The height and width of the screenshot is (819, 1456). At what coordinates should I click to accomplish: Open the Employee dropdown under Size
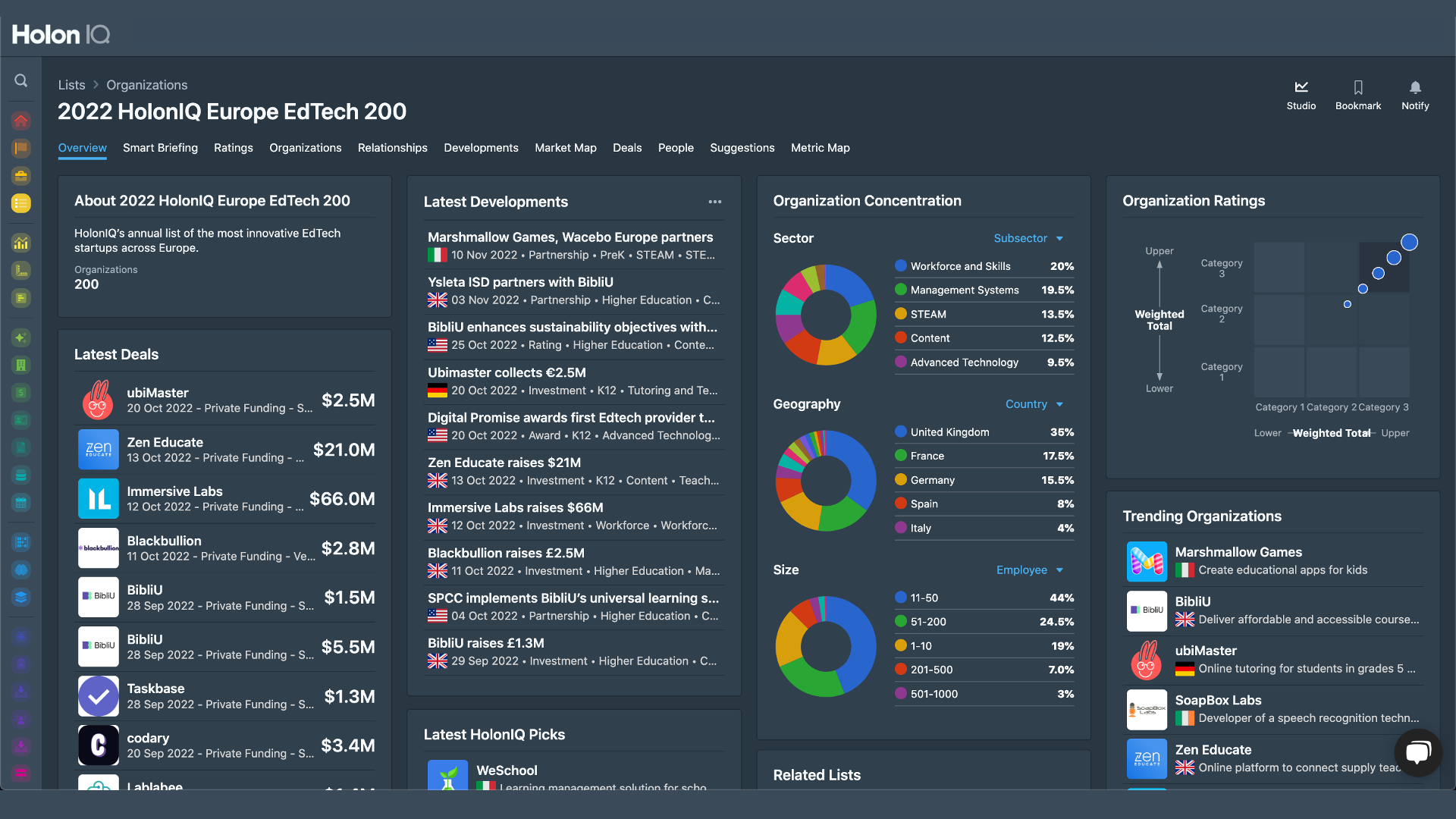1030,570
